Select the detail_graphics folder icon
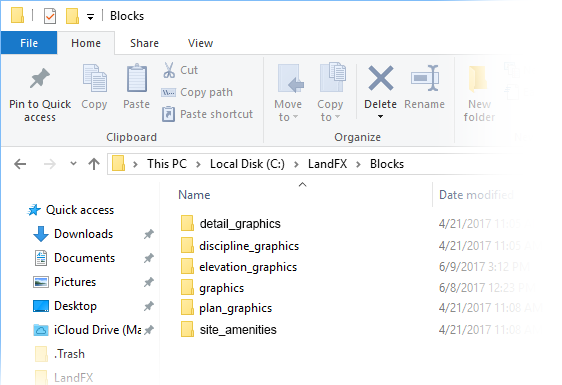 point(187,223)
